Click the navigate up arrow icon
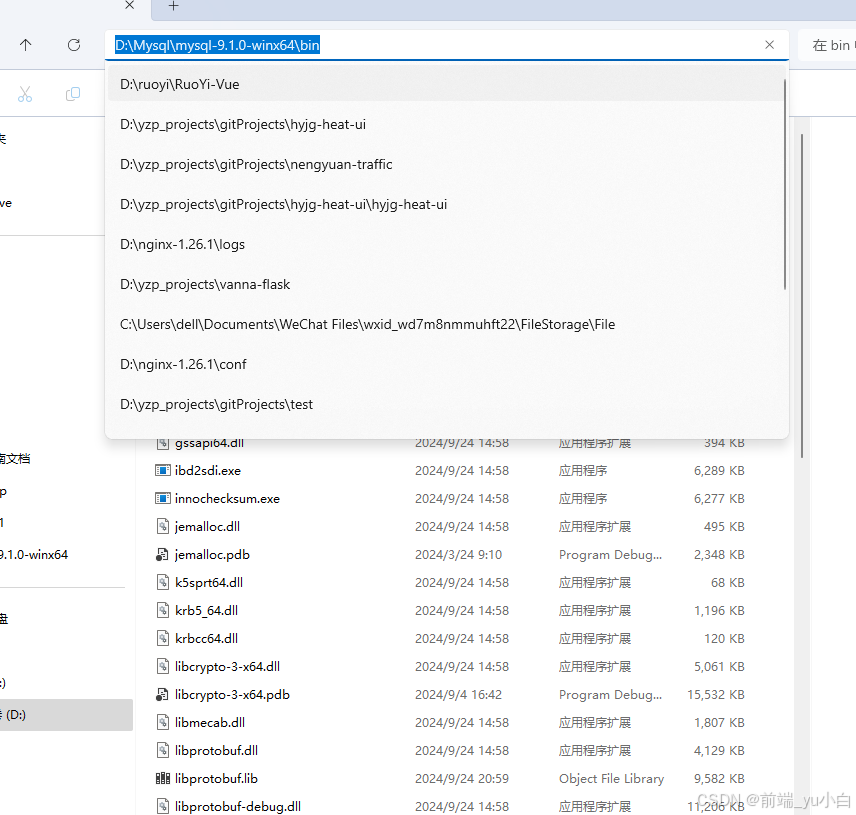This screenshot has height=815, width=856. pos(25,45)
